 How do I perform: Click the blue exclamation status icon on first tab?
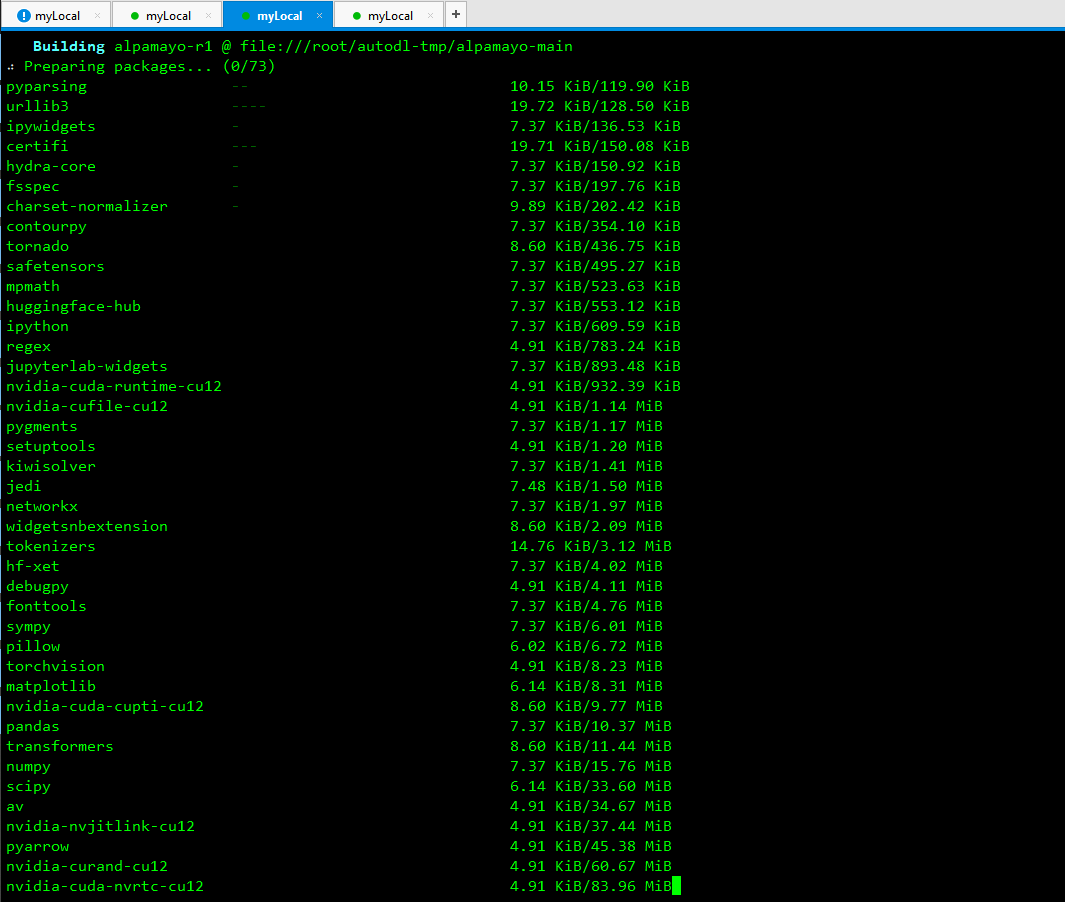[x=23, y=16]
